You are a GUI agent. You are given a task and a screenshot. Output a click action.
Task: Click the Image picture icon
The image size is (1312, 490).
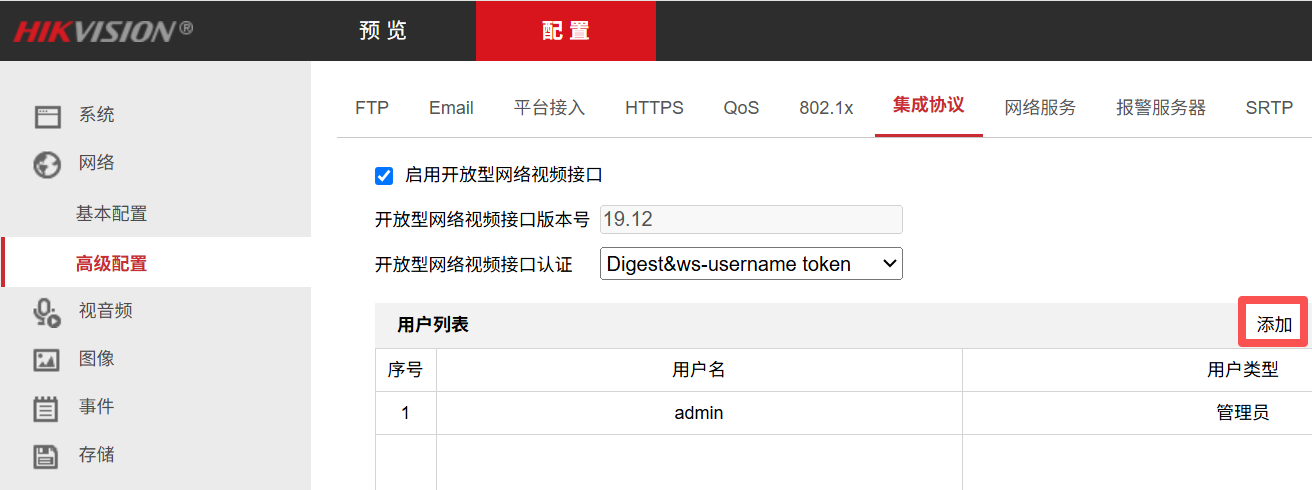(x=47, y=360)
